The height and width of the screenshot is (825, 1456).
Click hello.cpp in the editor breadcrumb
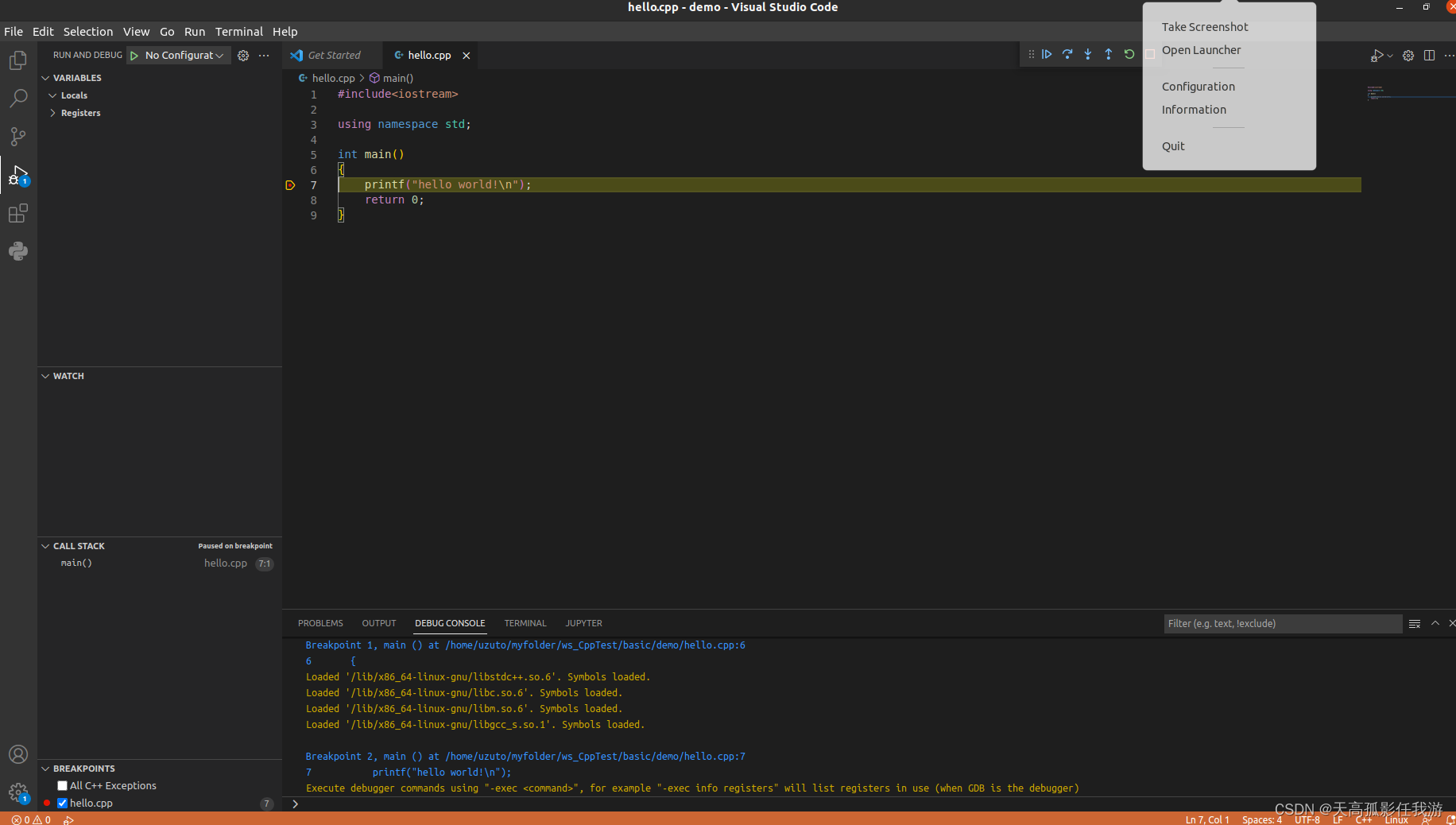coord(333,78)
